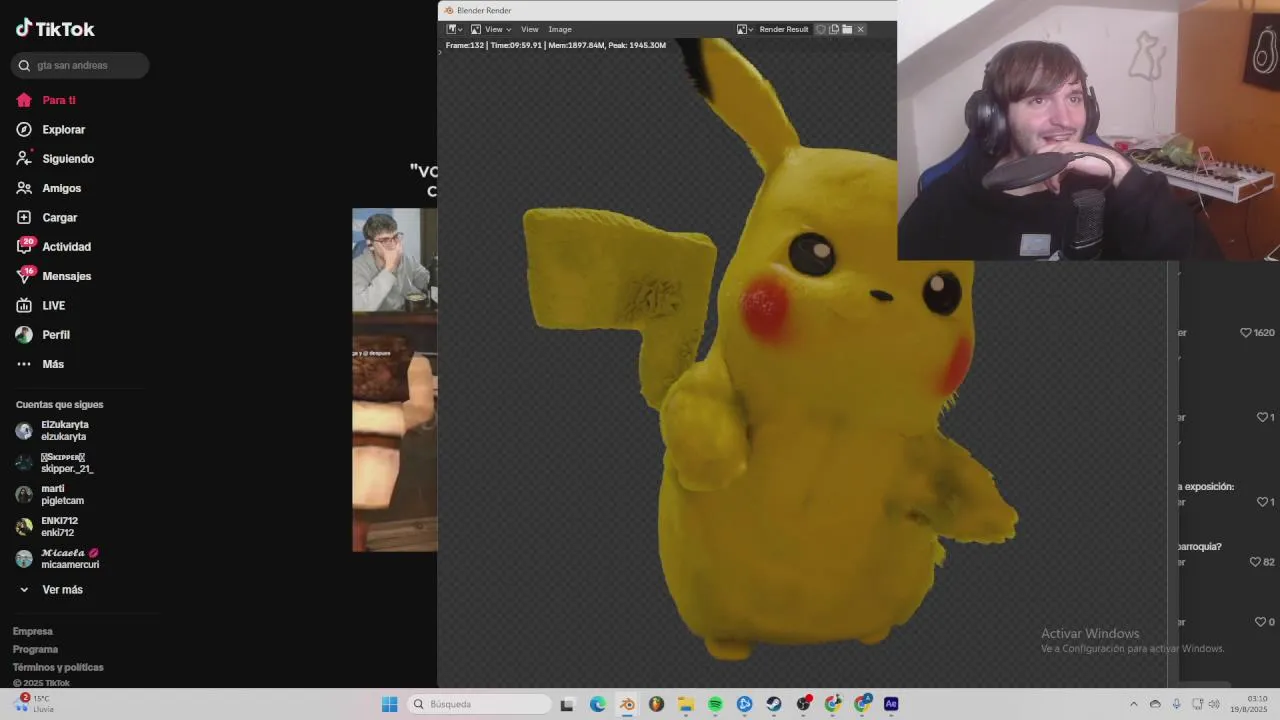This screenshot has height=720, width=1280.
Task: Click the Cargar plus icon
Action: [x=24, y=217]
